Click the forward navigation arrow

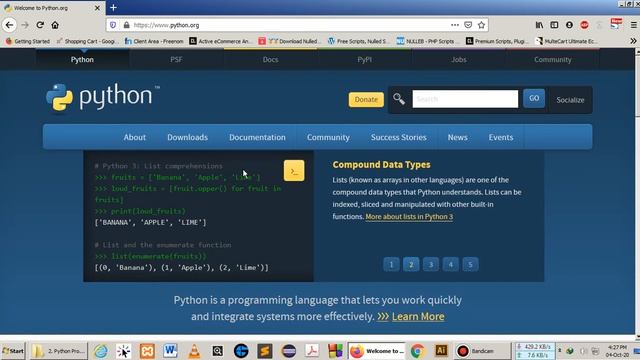pos(25,25)
